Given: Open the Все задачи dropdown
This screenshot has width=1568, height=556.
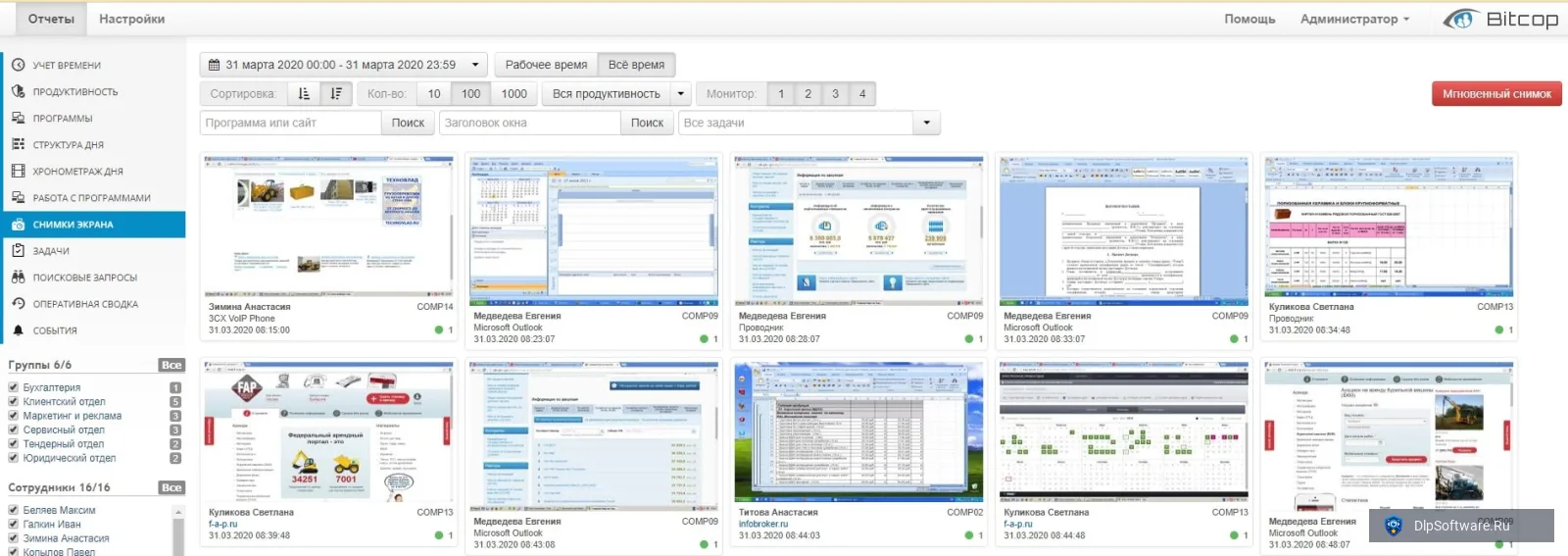Looking at the screenshot, I should pyautogui.click(x=926, y=123).
